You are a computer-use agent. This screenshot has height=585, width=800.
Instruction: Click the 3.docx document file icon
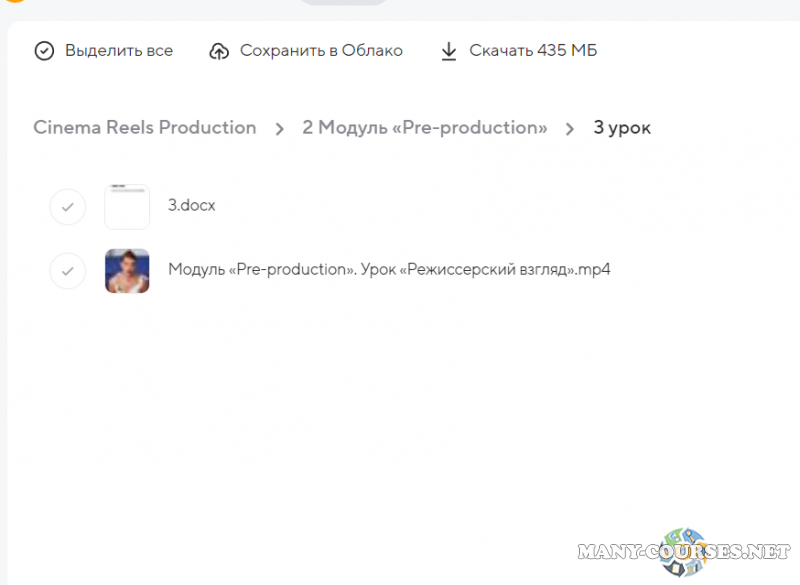(127, 206)
